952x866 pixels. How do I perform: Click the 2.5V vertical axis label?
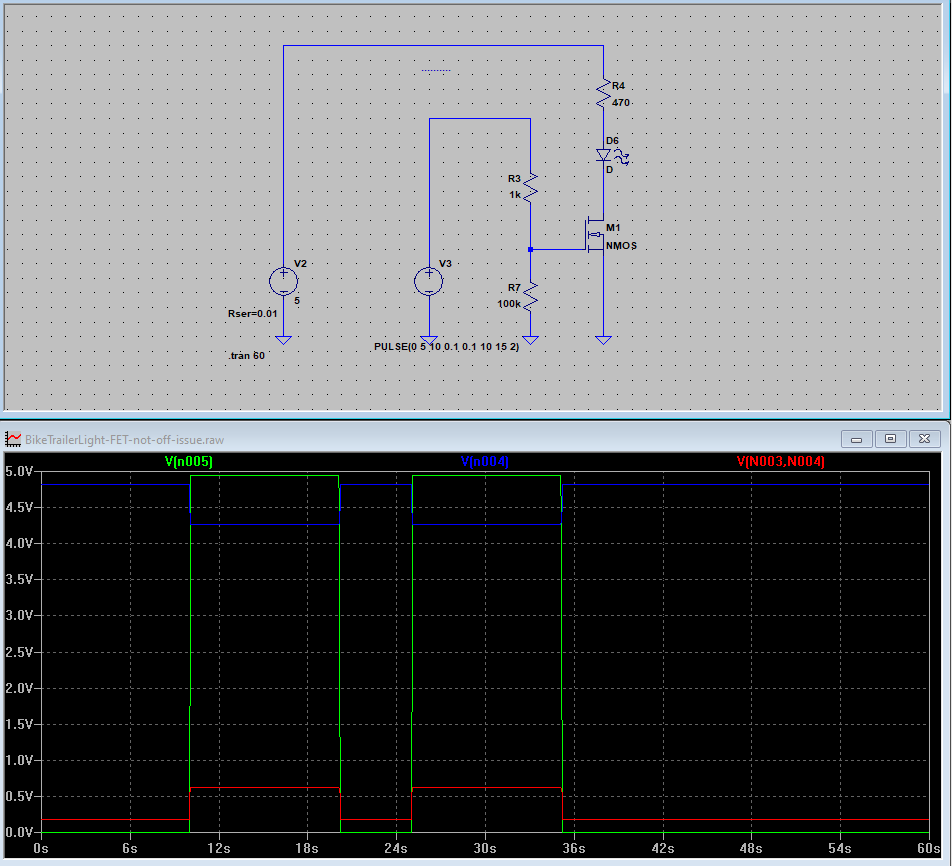pos(18,652)
